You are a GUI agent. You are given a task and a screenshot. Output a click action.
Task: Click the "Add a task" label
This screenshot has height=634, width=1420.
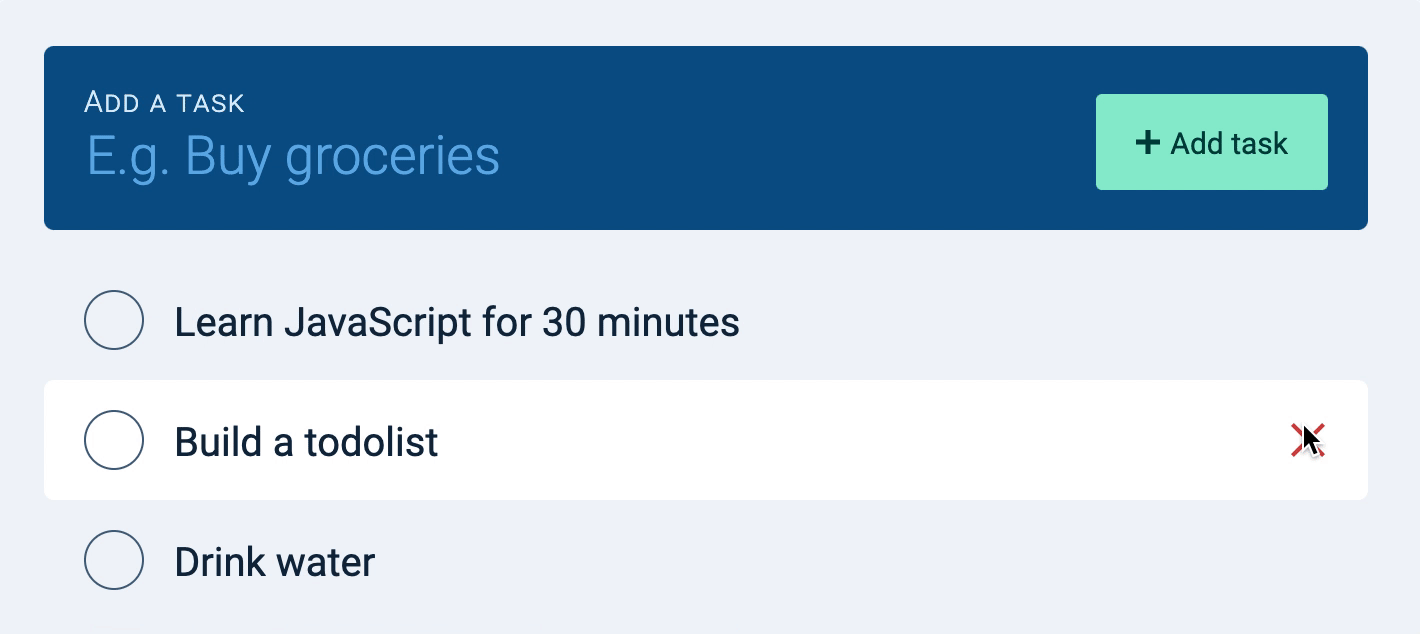pos(164,102)
